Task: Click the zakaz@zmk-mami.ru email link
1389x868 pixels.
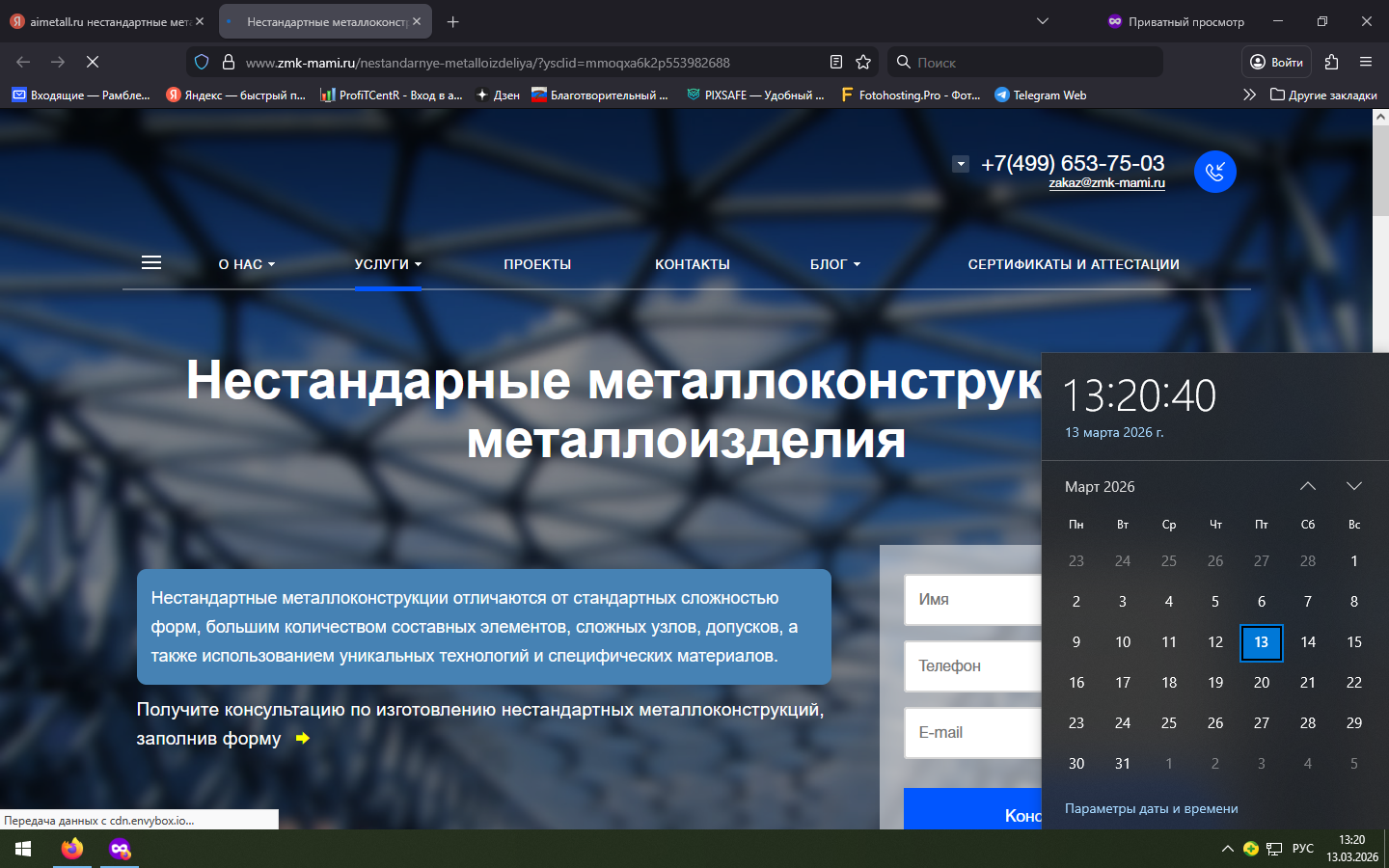Action: 1106,183
